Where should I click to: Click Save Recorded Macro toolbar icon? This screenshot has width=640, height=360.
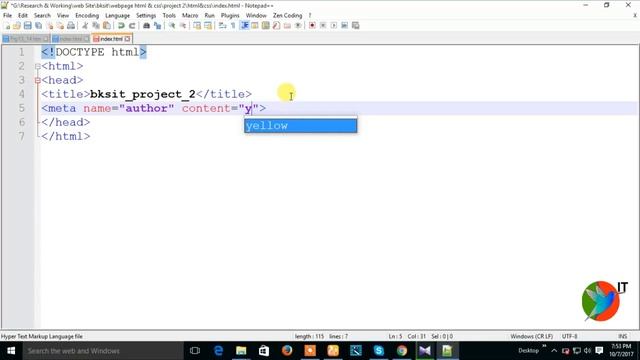[x=356, y=25]
